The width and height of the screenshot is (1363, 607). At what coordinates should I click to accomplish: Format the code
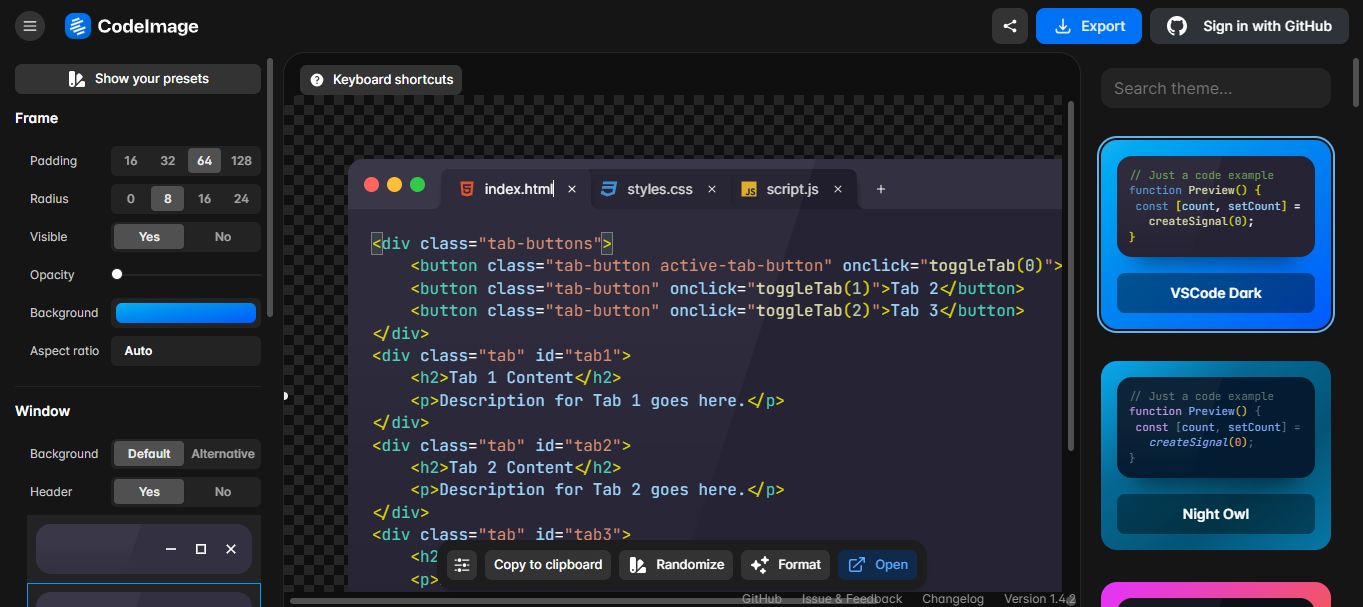785,565
